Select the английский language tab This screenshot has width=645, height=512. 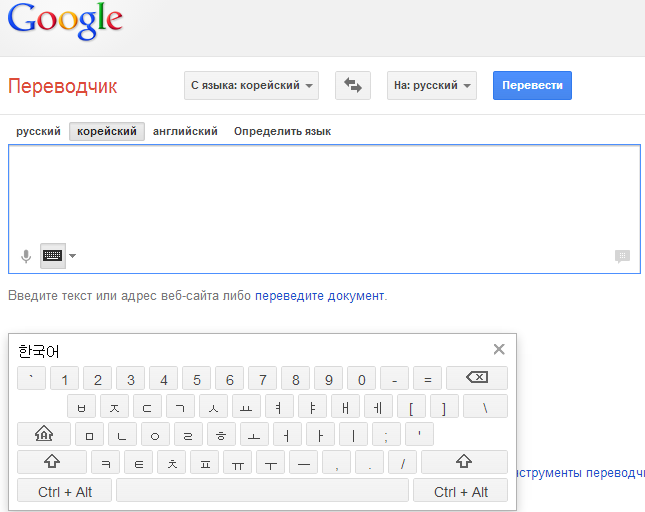point(185,131)
